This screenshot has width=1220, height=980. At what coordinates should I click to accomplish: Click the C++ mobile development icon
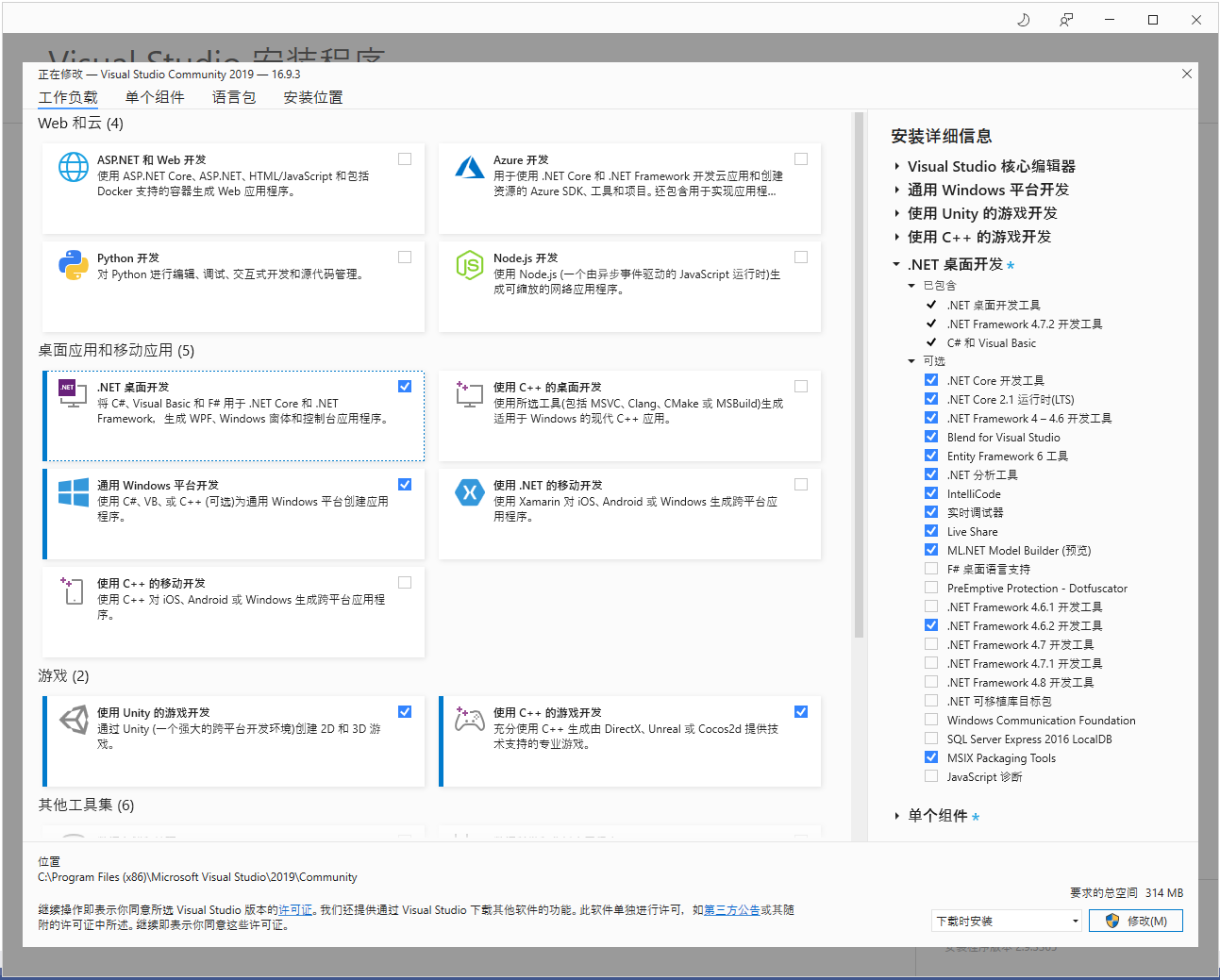click(x=73, y=590)
